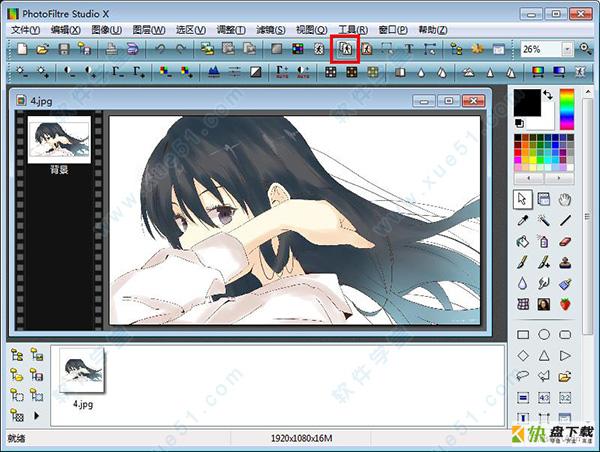Select the Hand move tool
This screenshot has width=600, height=452.
[x=565, y=199]
